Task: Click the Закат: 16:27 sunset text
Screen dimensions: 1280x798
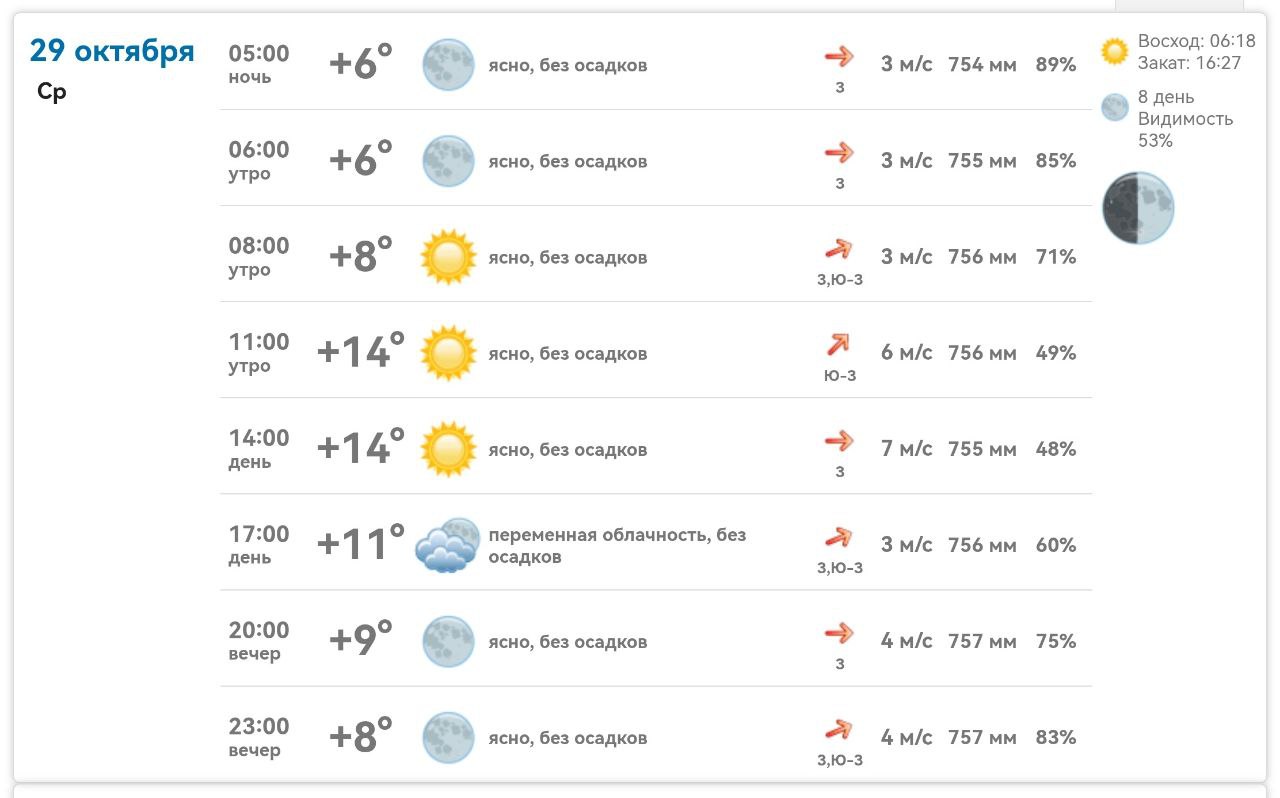Action: pyautogui.click(x=1189, y=63)
